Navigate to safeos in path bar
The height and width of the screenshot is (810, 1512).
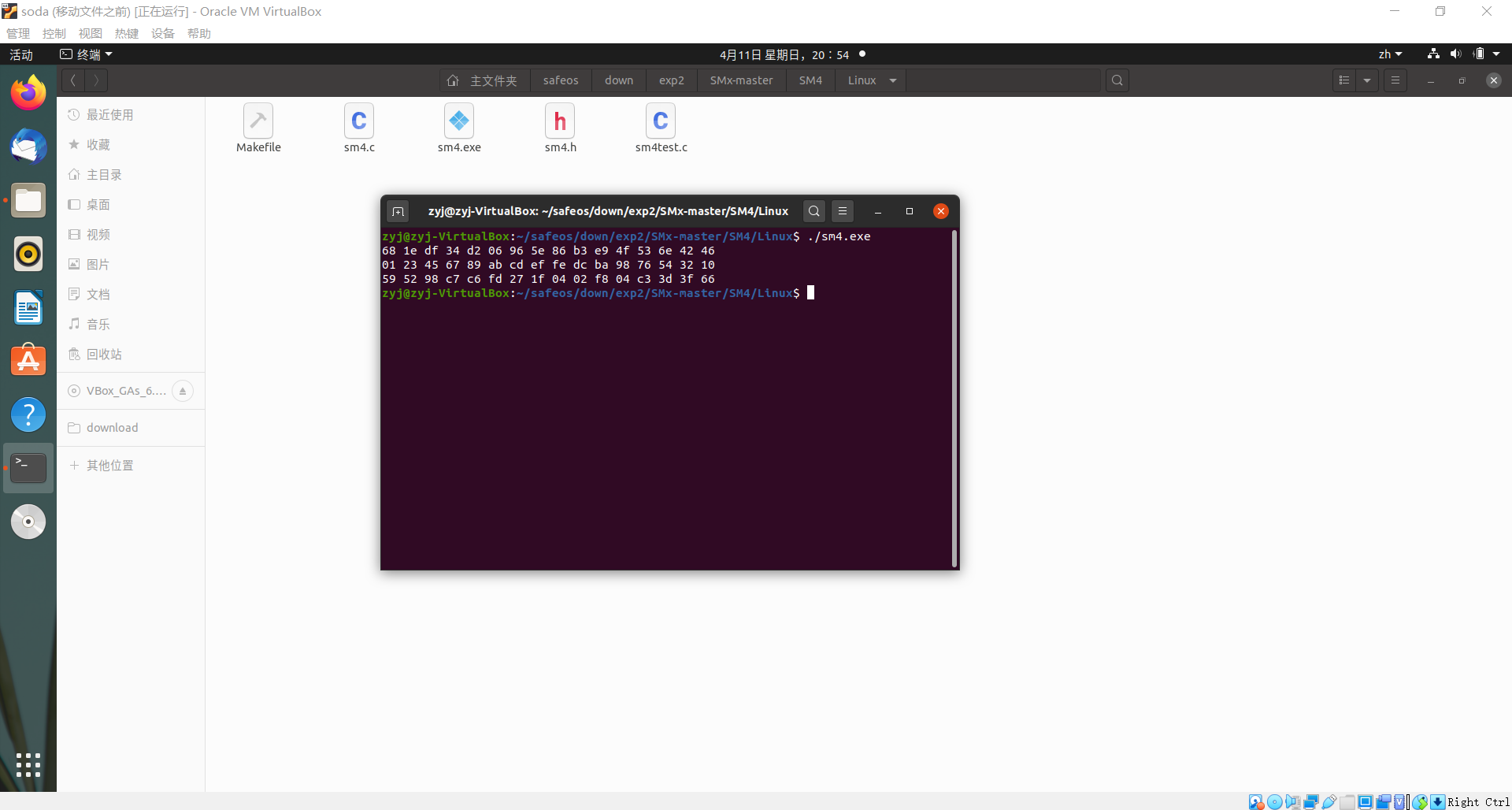(x=561, y=80)
